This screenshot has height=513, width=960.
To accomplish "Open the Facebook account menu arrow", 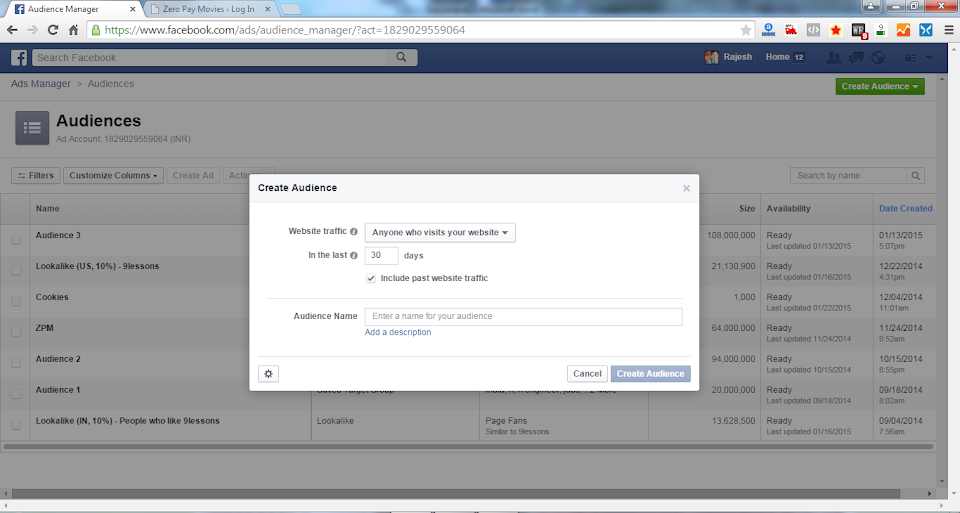I will [929, 58].
